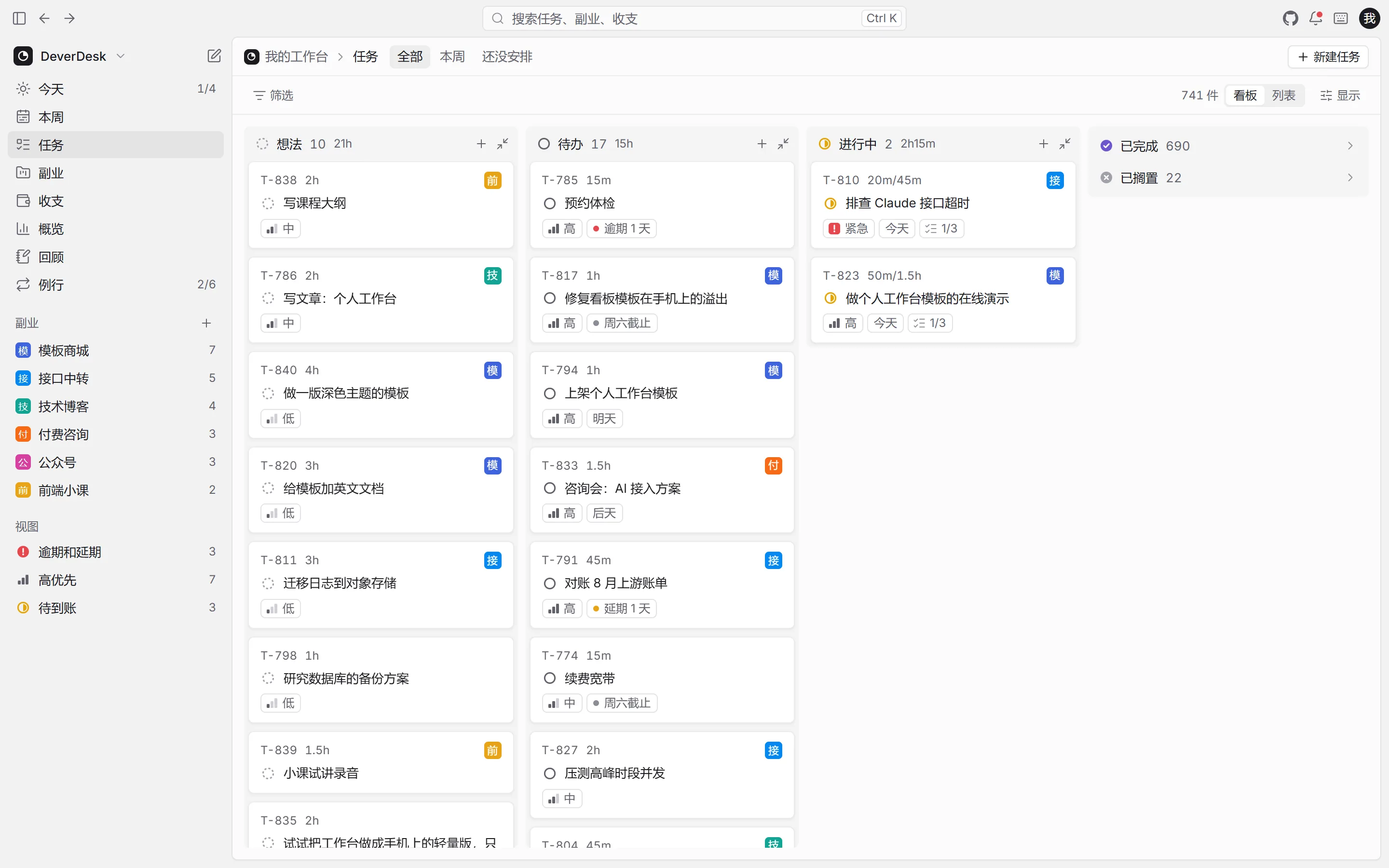
Task: Open 我的工作台 breadcrumb
Action: pyautogui.click(x=286, y=56)
